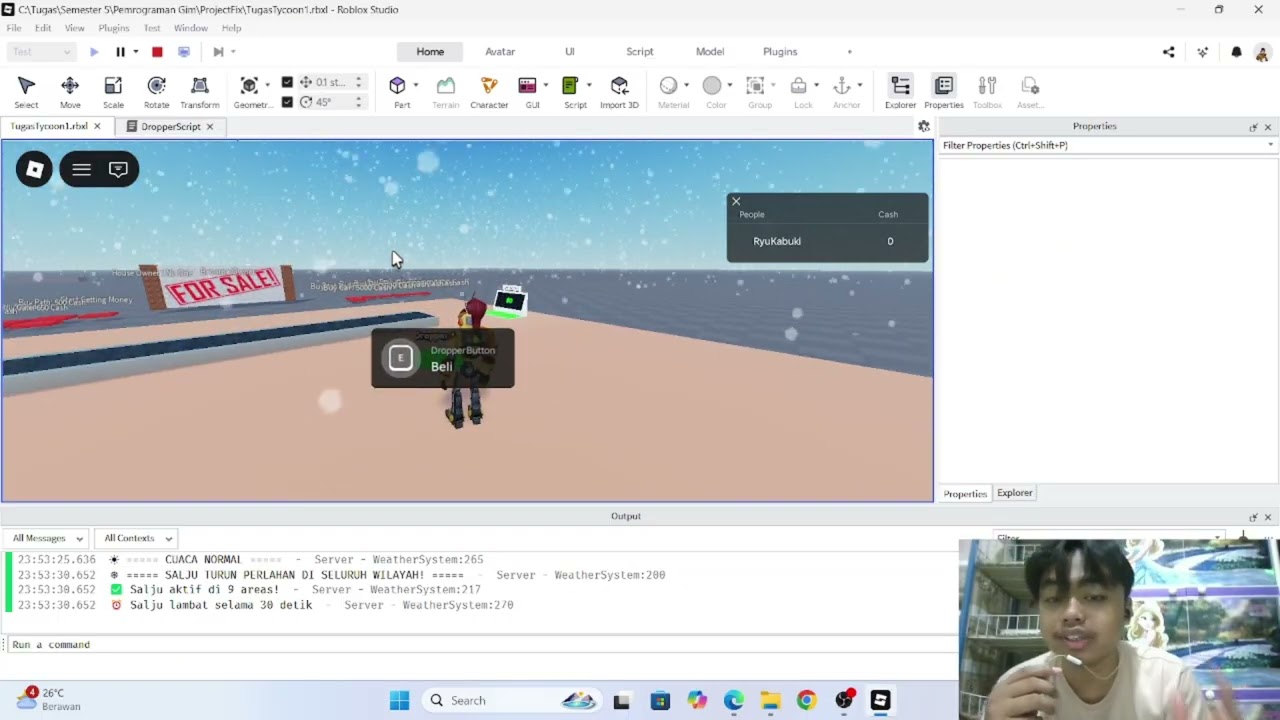Image resolution: width=1280 pixels, height=720 pixels.
Task: Open the Toolbox panel
Action: point(987,92)
